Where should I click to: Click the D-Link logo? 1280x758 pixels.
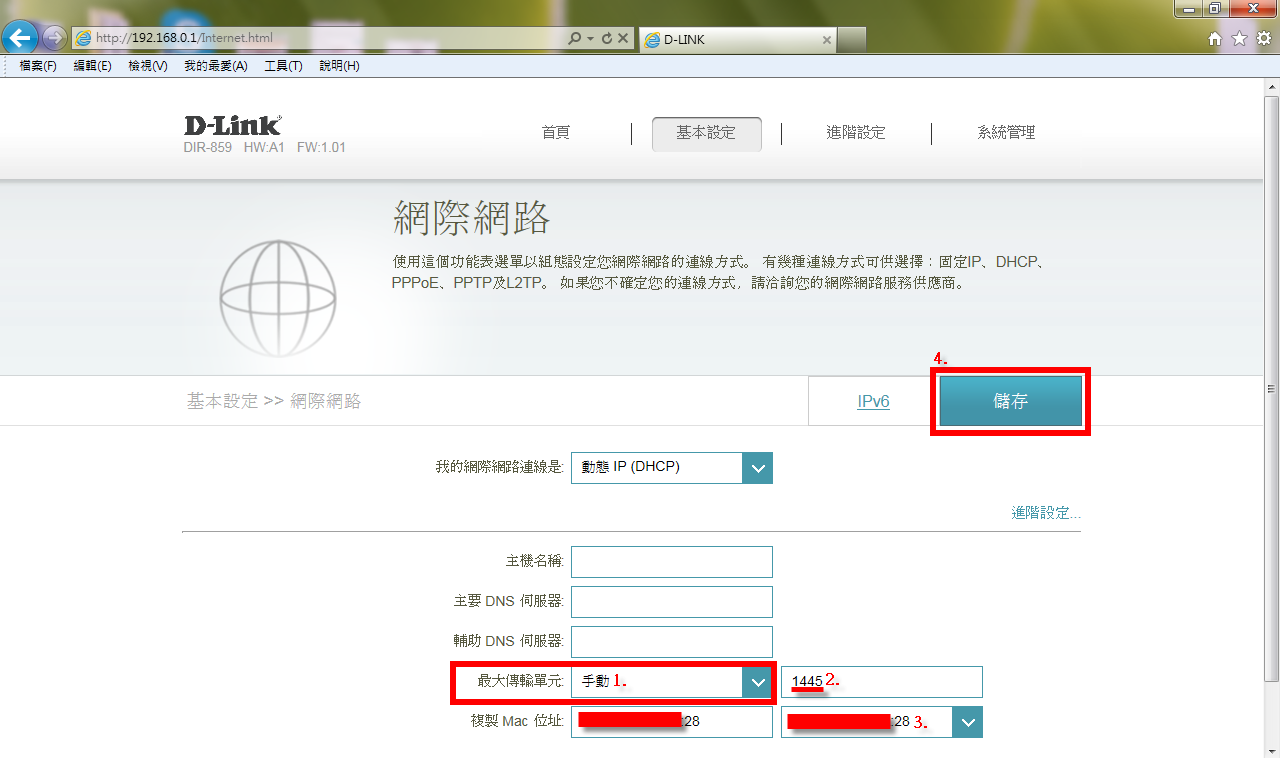tap(232, 126)
